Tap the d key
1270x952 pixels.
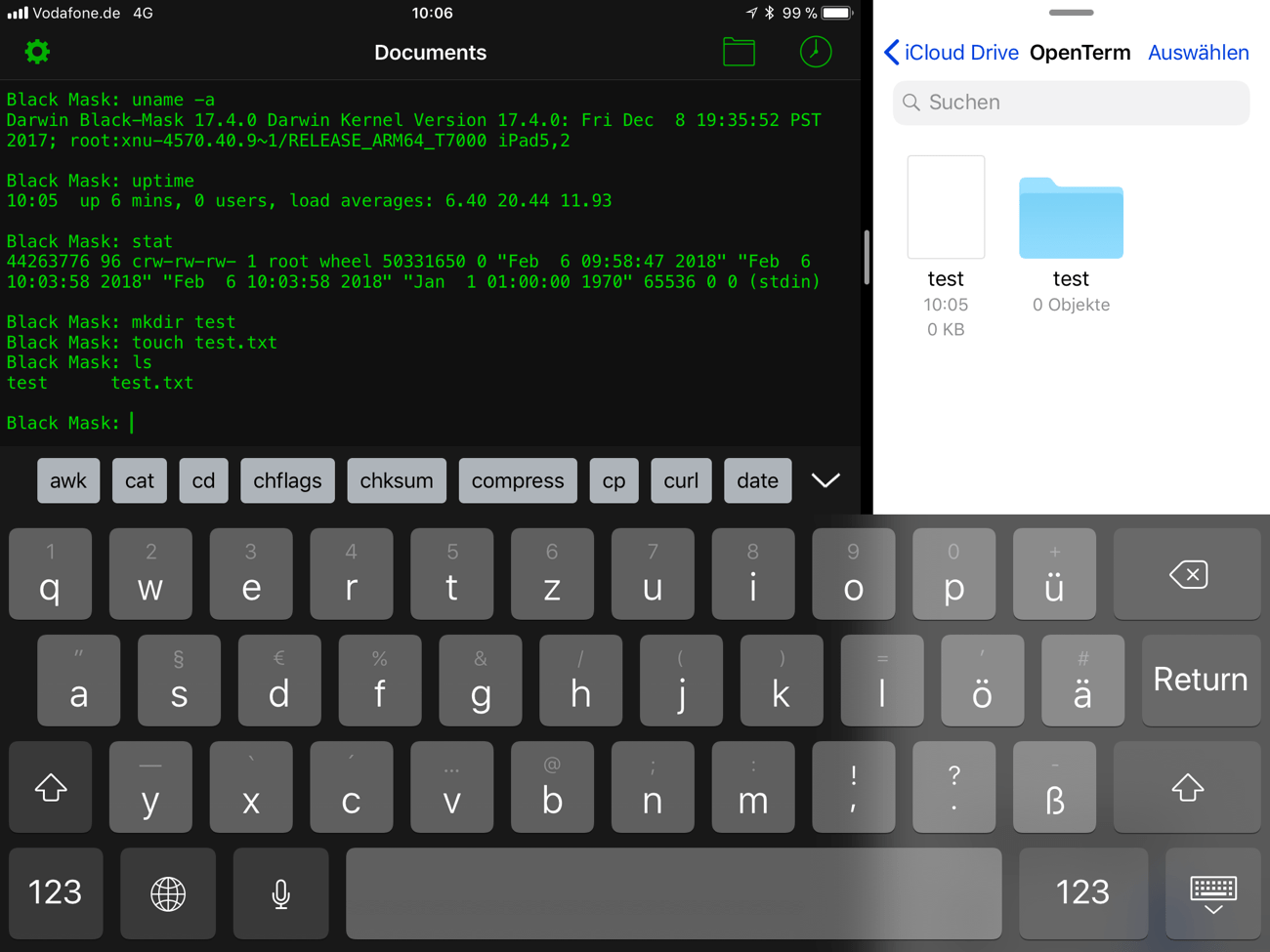click(x=279, y=680)
